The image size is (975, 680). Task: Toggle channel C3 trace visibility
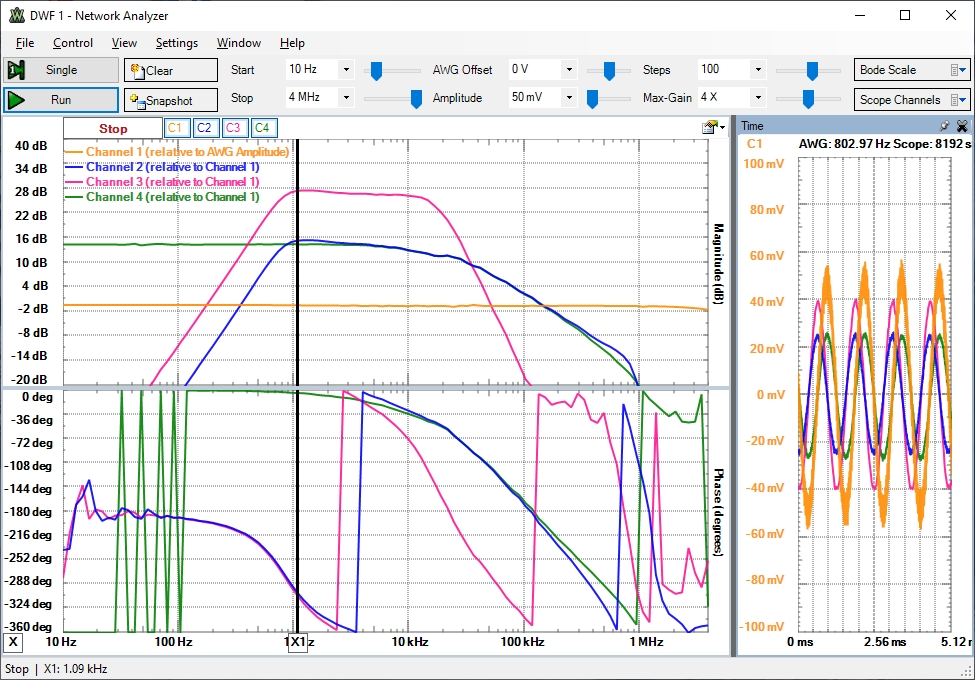click(x=233, y=128)
